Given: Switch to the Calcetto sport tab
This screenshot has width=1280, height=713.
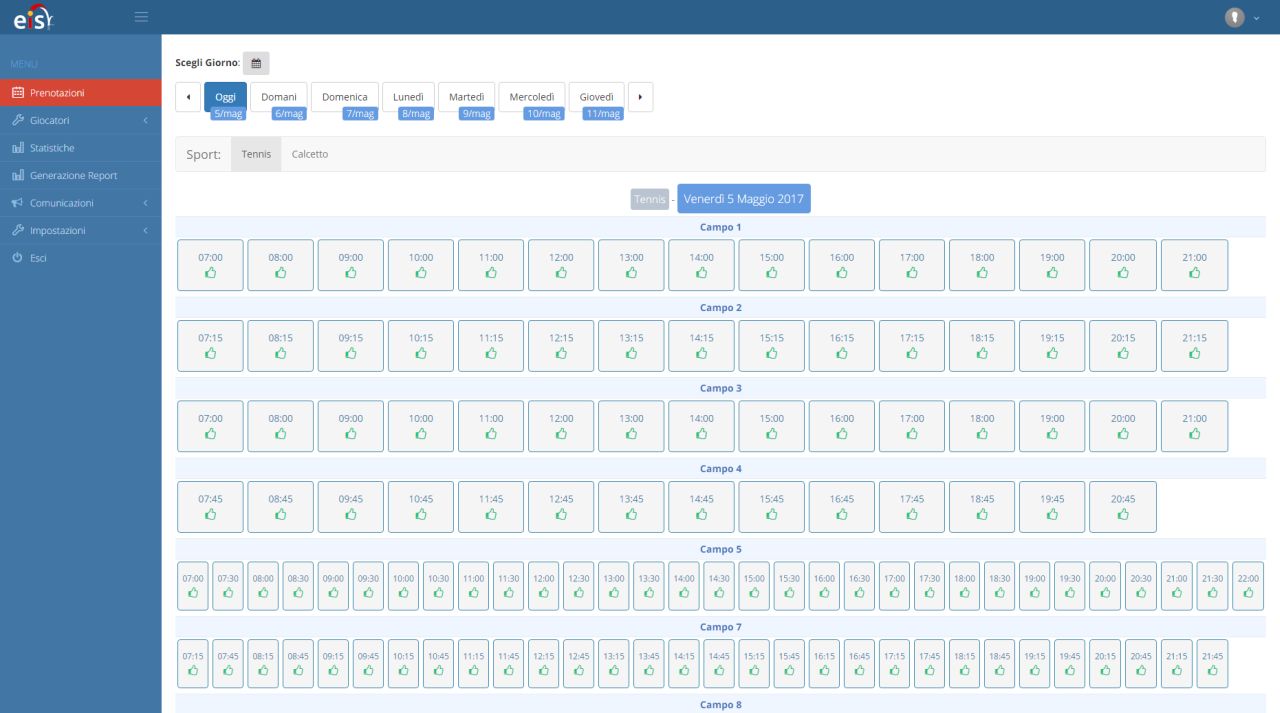Looking at the screenshot, I should pyautogui.click(x=310, y=154).
